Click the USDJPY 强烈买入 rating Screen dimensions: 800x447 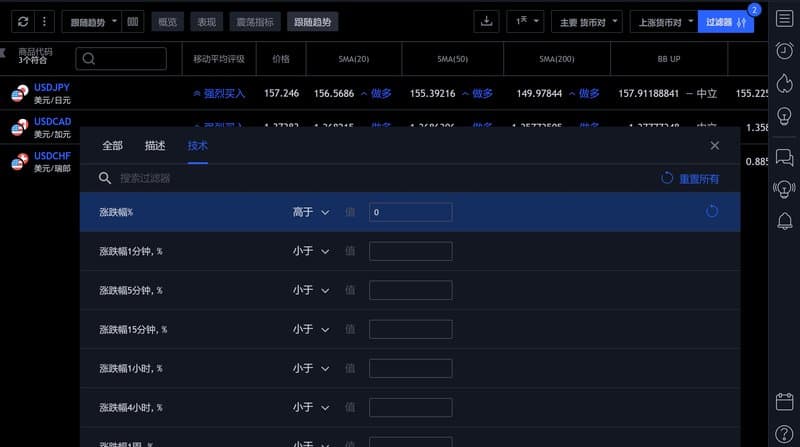[x=219, y=93]
